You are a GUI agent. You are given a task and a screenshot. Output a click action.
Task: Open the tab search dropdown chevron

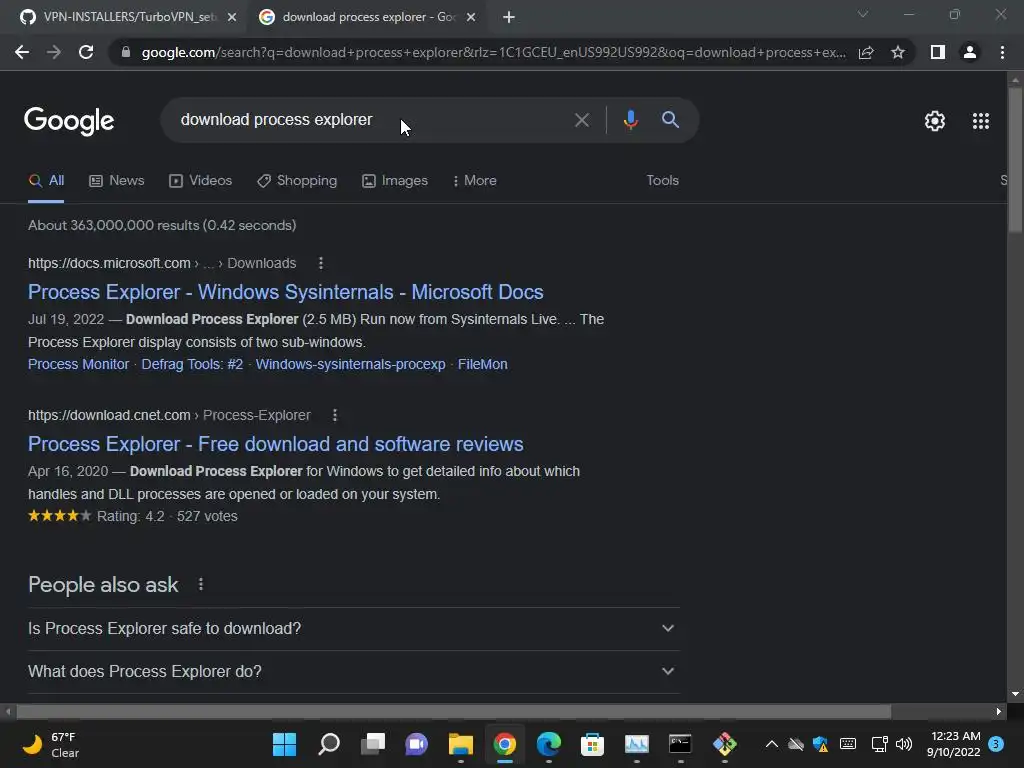coord(863,14)
